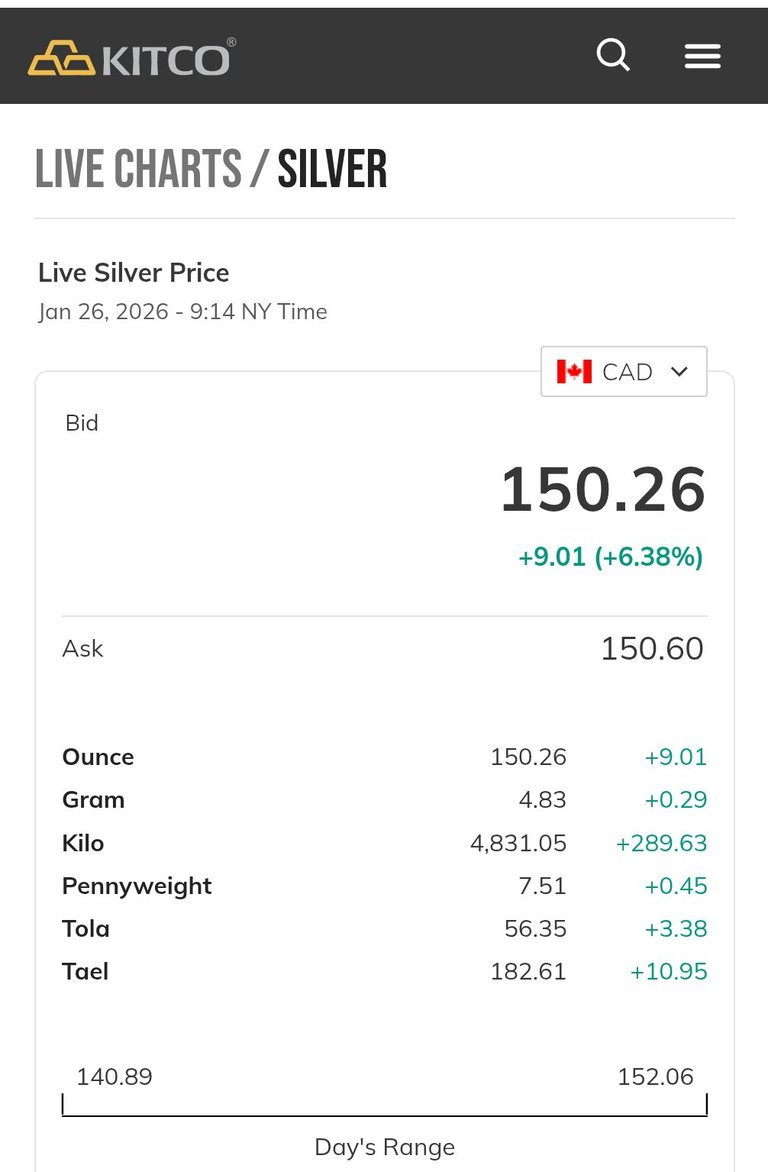Click the Canadian flag icon
The width and height of the screenshot is (768, 1172).
(574, 372)
